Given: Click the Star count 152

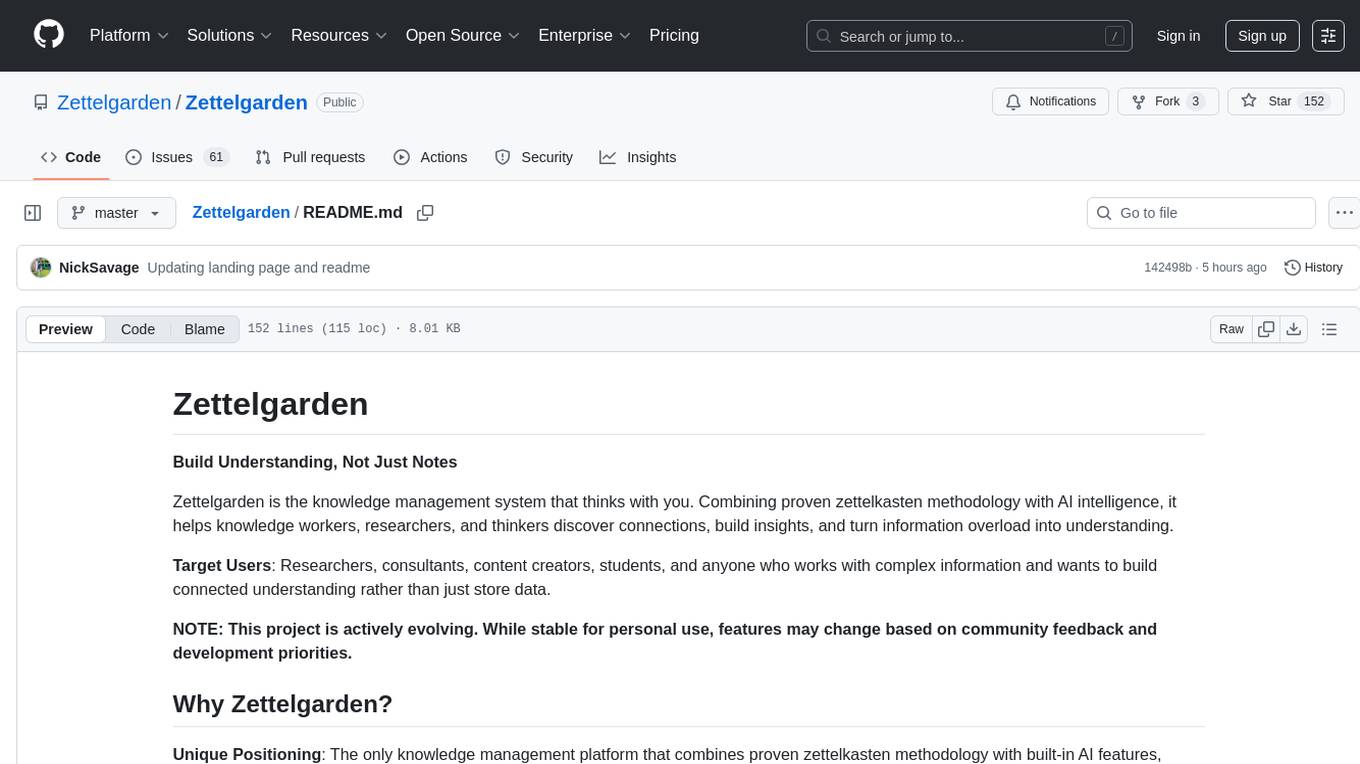Looking at the screenshot, I should click(1314, 101).
